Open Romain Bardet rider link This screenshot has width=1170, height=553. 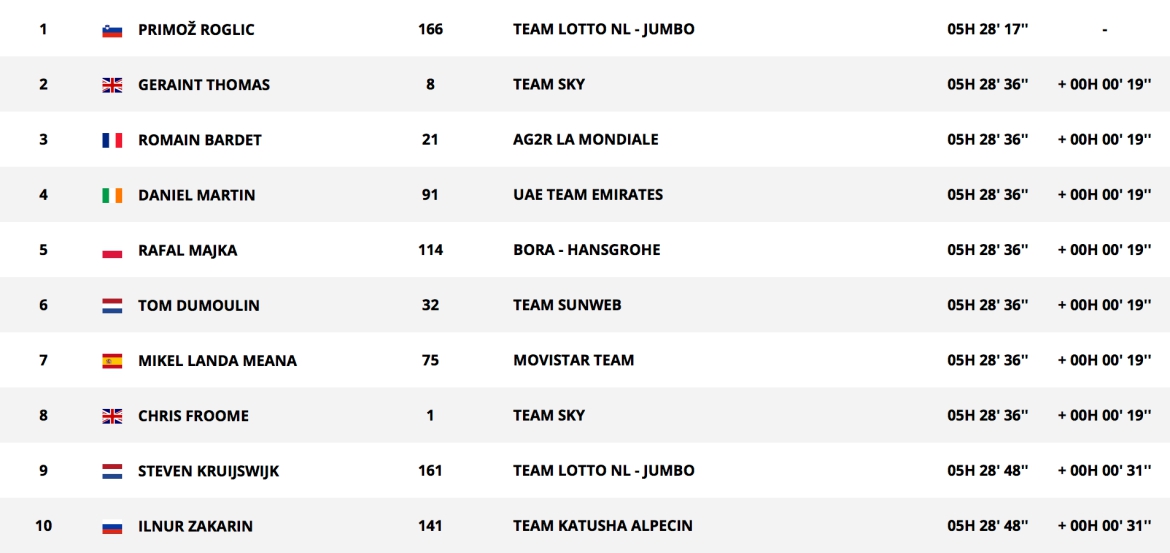click(x=200, y=140)
